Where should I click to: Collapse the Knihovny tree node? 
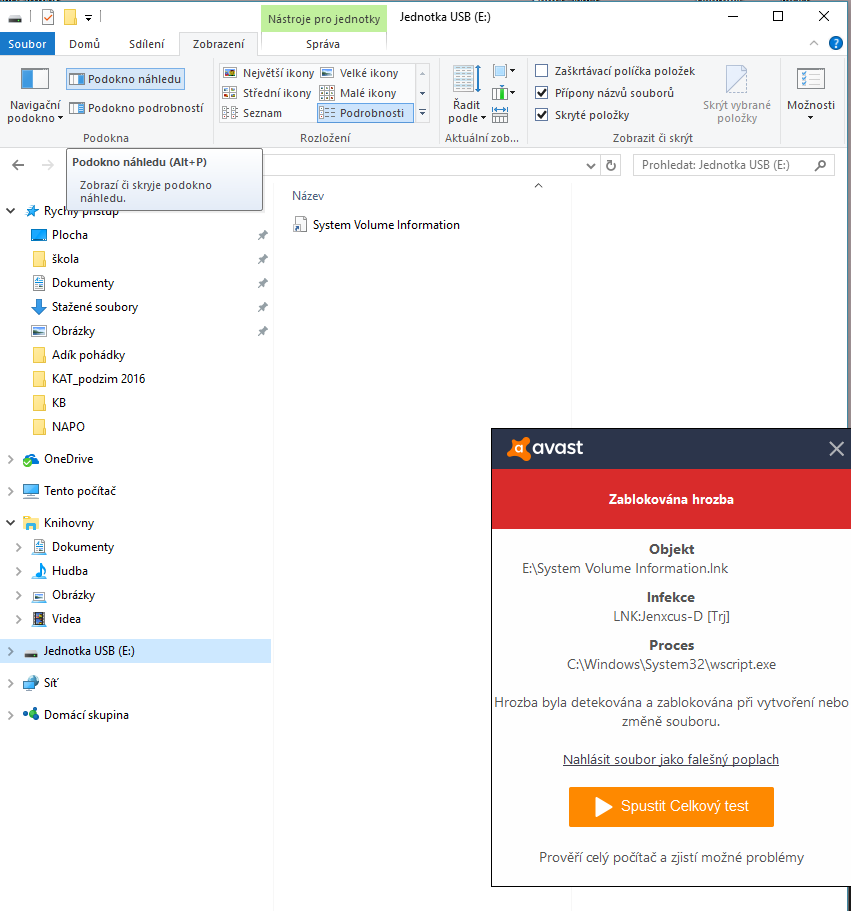point(10,523)
